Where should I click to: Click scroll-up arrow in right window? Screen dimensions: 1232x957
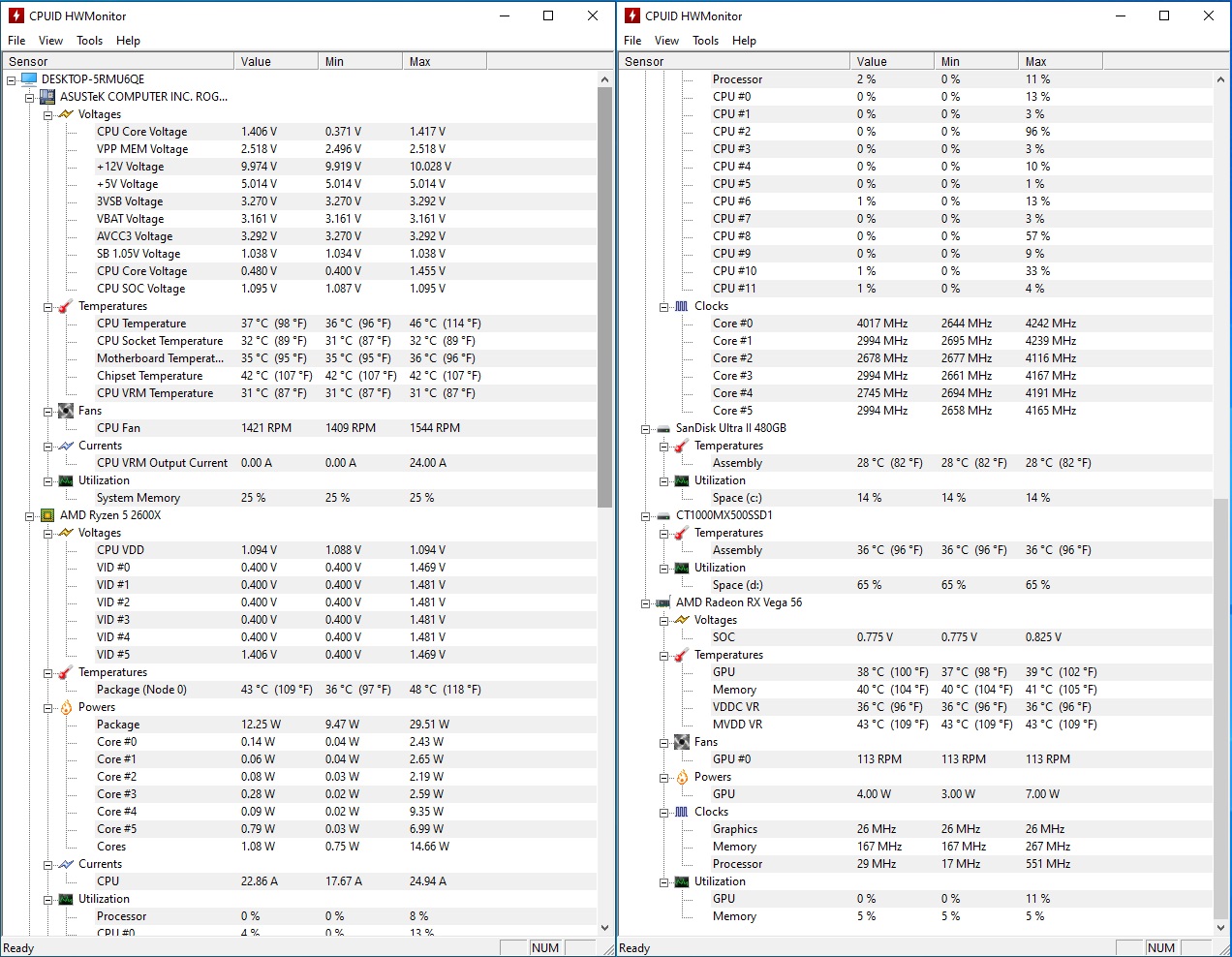[1220, 79]
